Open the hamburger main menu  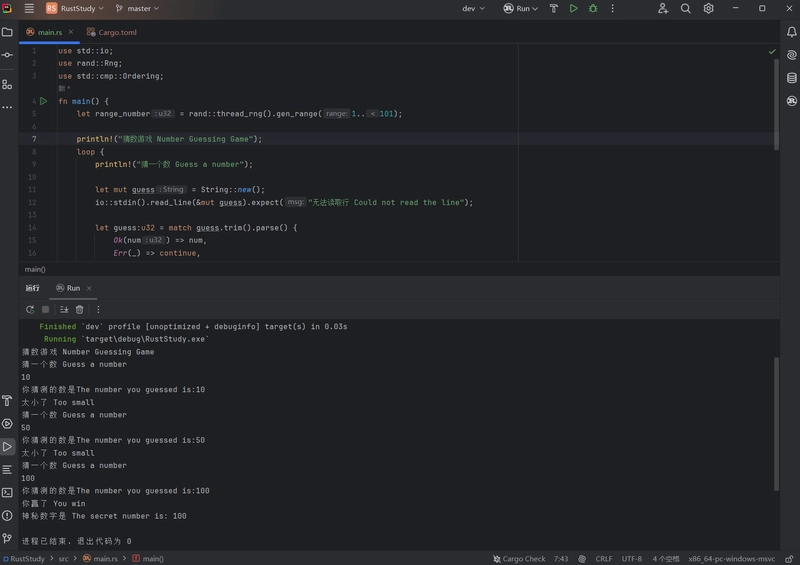coord(29,8)
